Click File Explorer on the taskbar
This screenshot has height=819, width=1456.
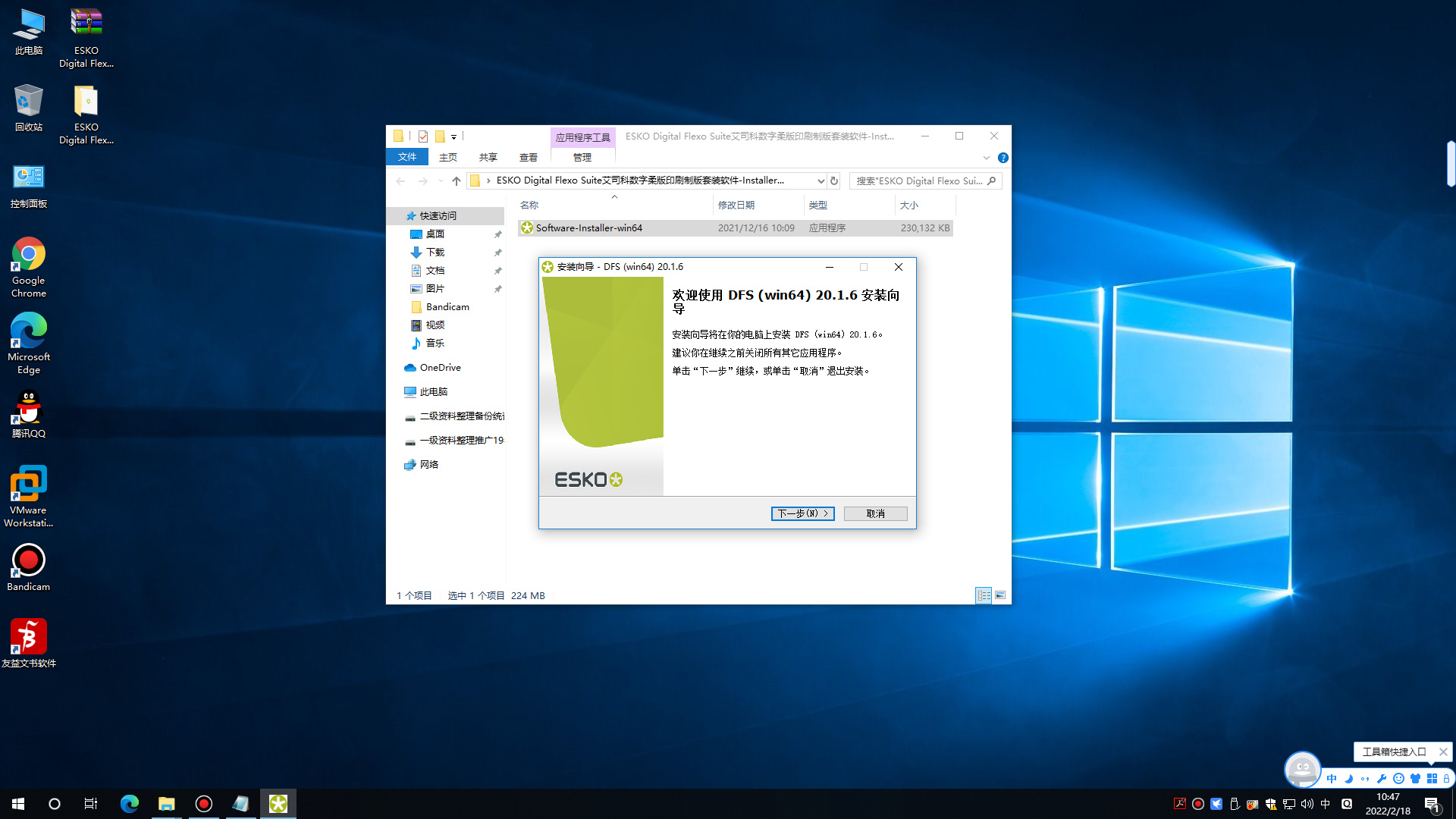pyautogui.click(x=166, y=804)
